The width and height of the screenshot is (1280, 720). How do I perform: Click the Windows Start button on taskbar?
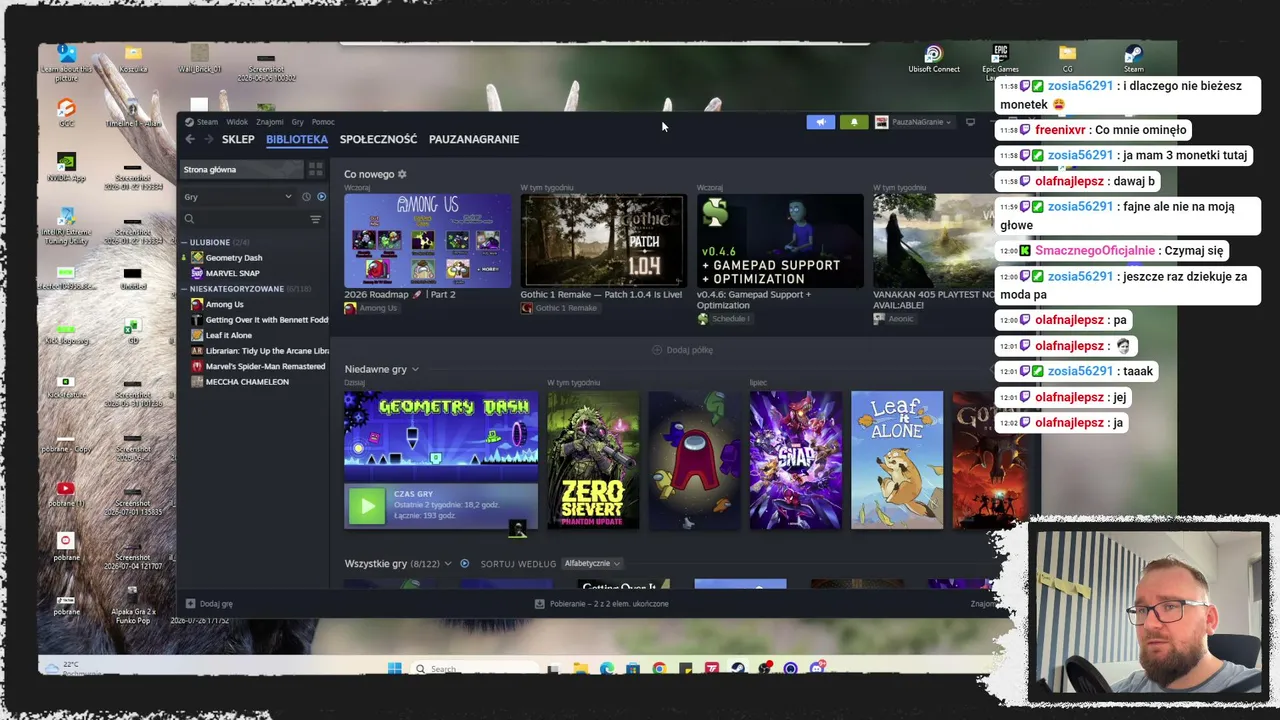[394, 669]
